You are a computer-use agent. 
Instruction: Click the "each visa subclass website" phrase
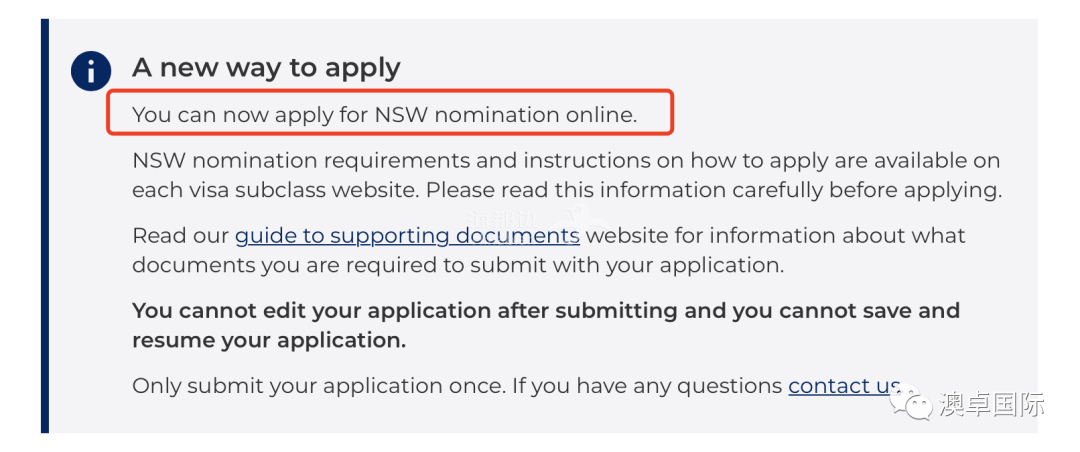coord(276,190)
